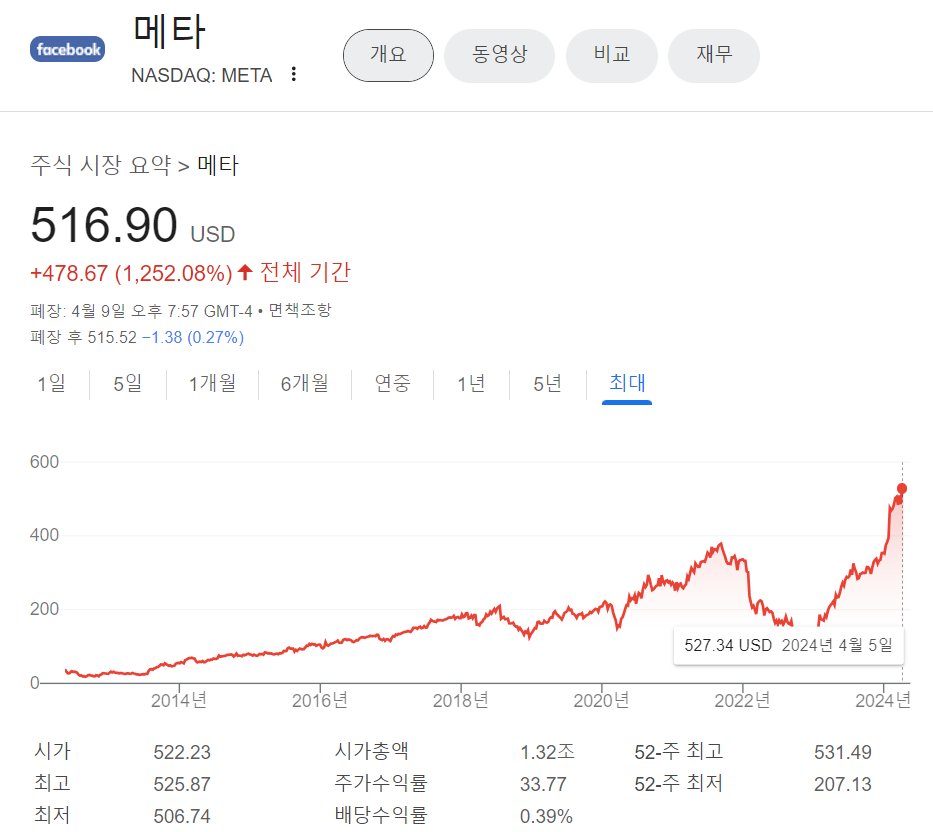Keep the 최대 maximum range selected
933x832 pixels.
(626, 383)
